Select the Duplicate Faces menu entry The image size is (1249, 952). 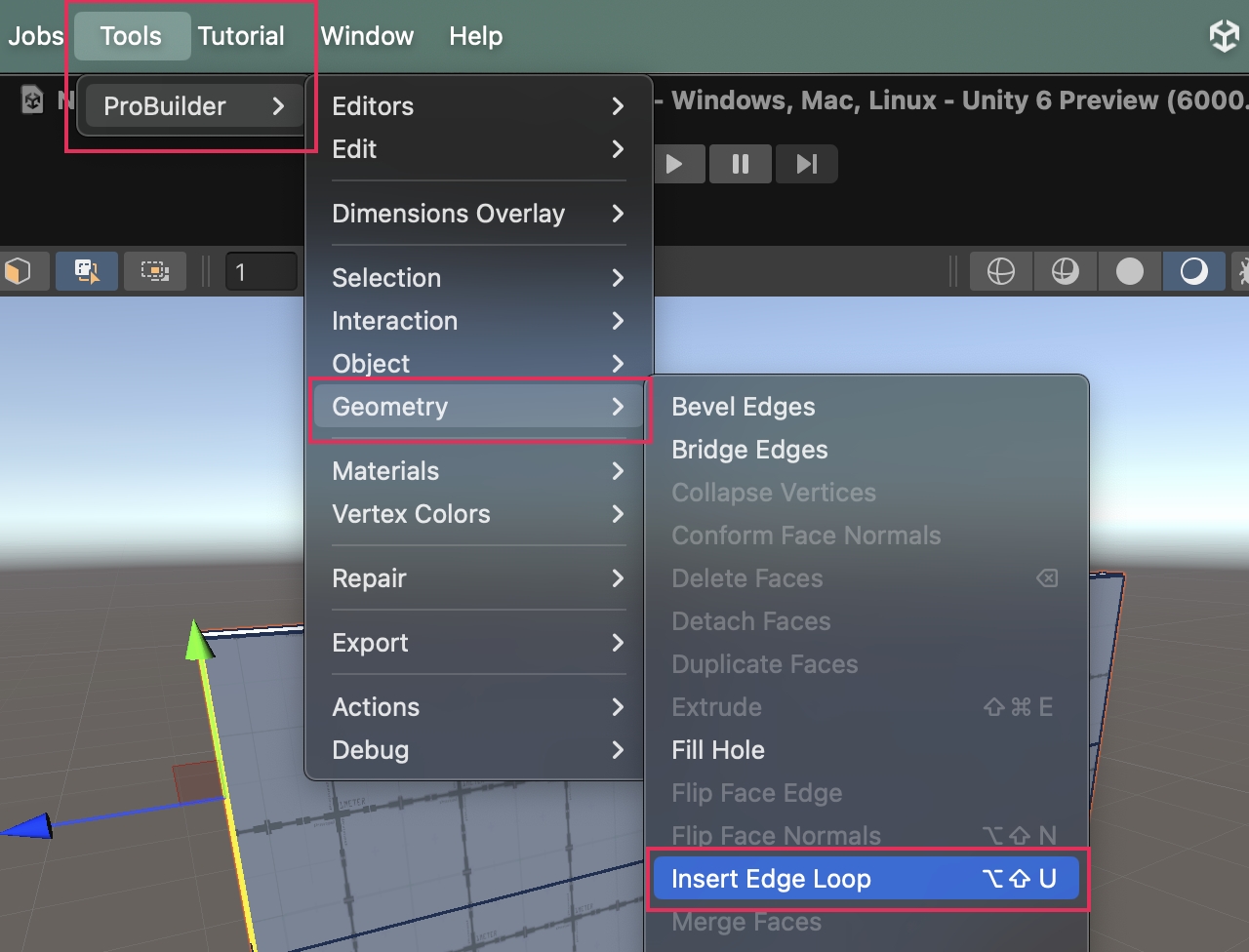point(866,664)
